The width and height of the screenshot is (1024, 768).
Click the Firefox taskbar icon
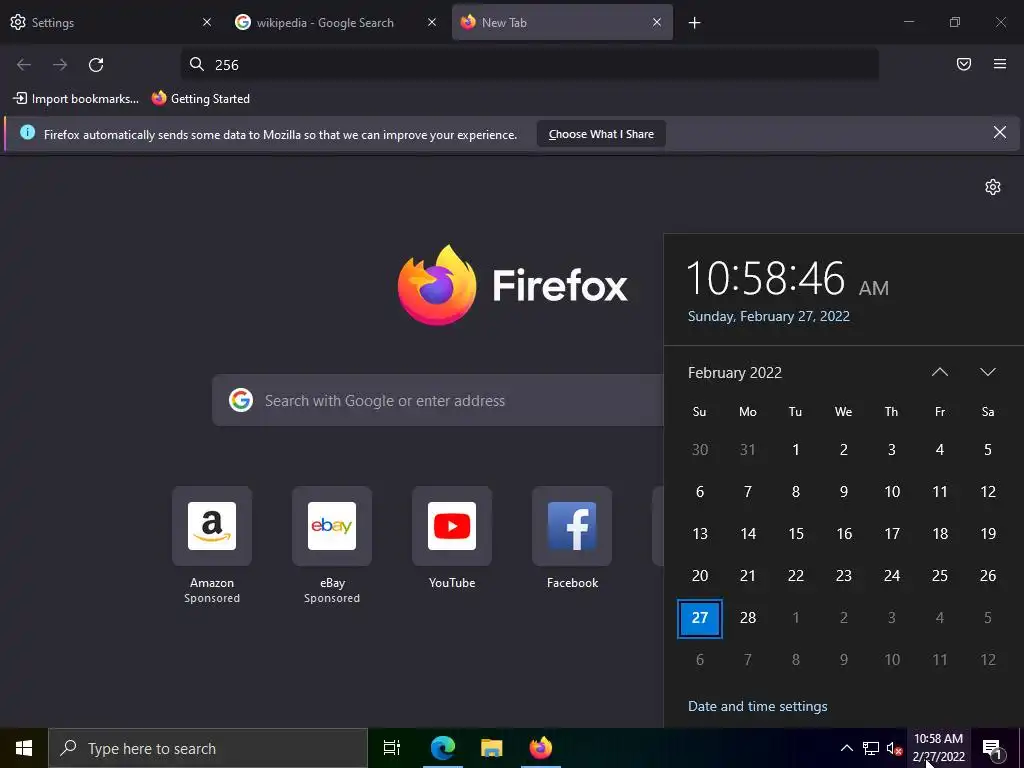(541, 748)
